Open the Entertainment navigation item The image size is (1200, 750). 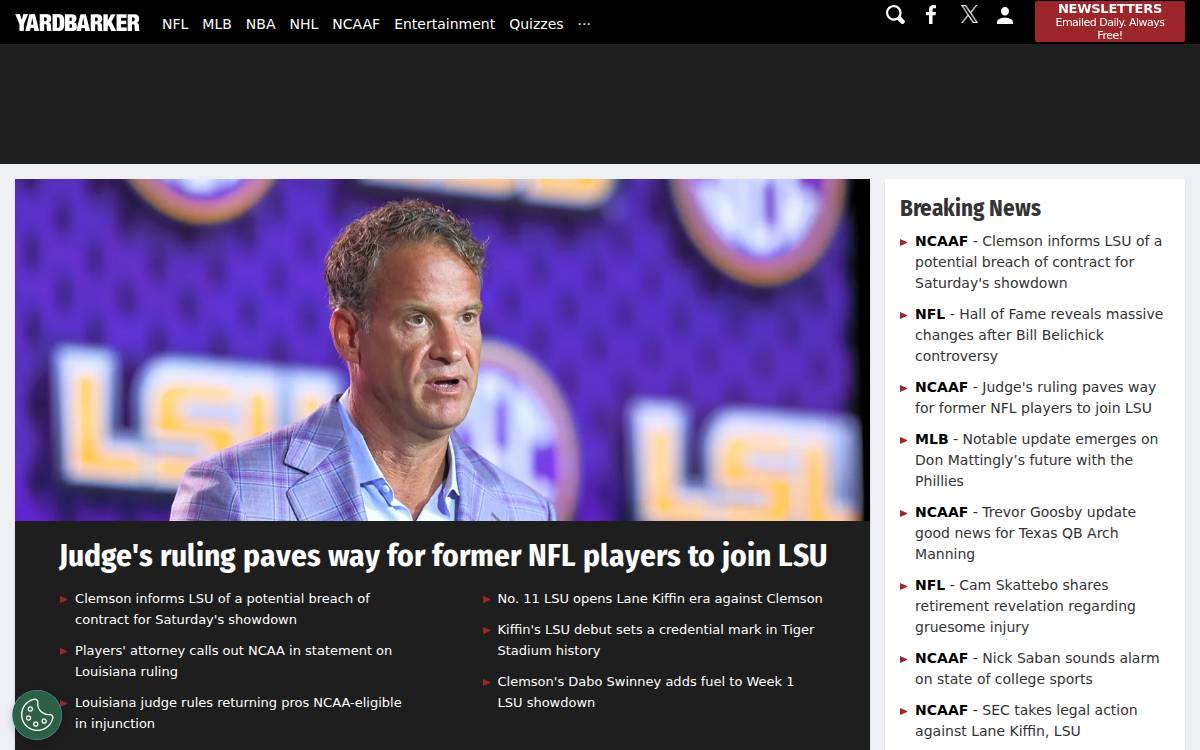444,24
